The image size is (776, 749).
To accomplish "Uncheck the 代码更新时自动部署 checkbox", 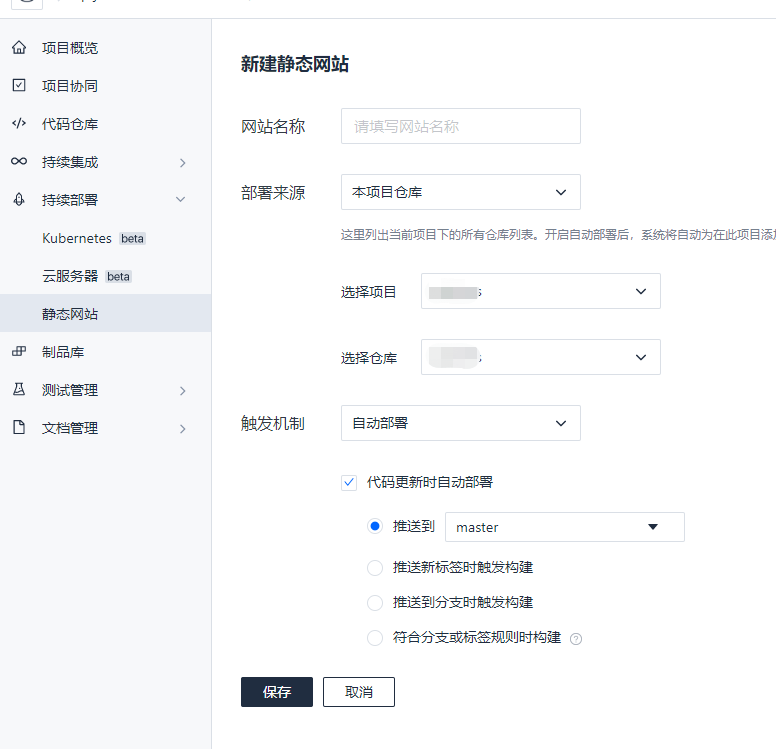I will pos(349,482).
